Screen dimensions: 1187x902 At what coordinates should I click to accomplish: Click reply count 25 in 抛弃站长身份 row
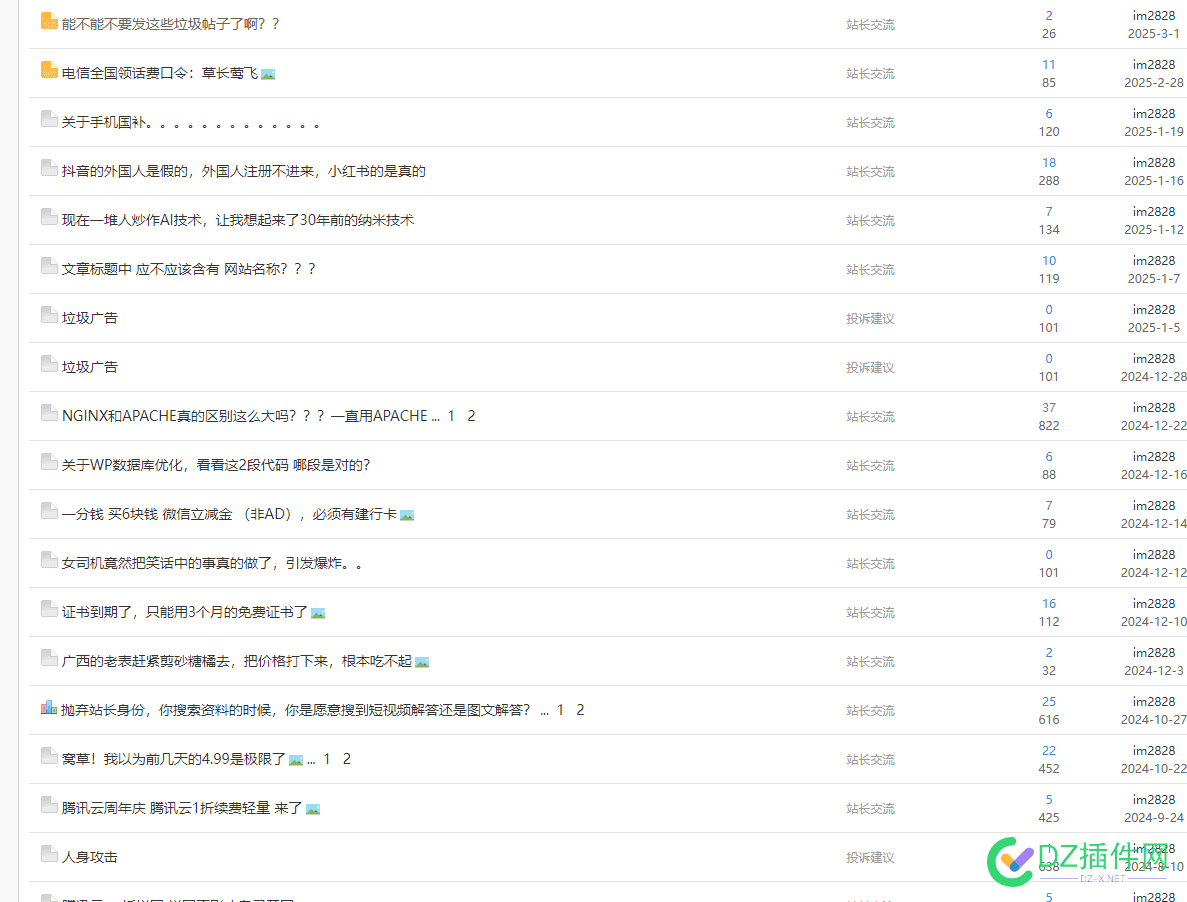(1048, 701)
